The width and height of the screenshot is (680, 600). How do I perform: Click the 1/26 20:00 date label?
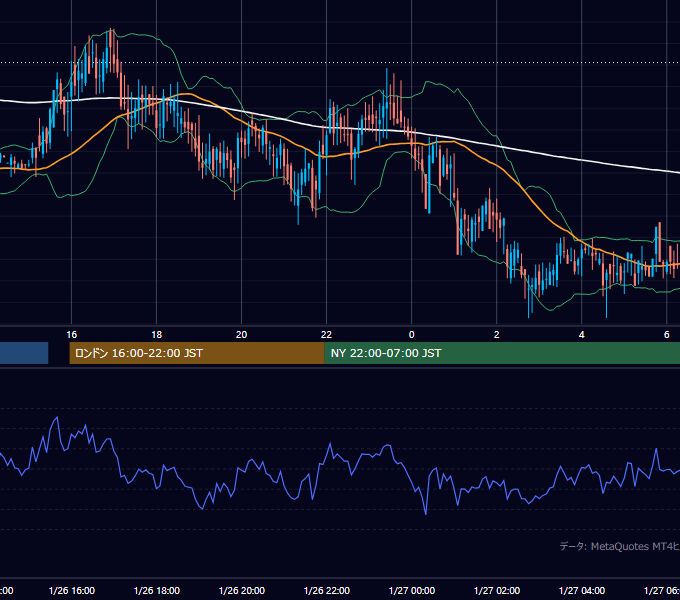pos(242,591)
